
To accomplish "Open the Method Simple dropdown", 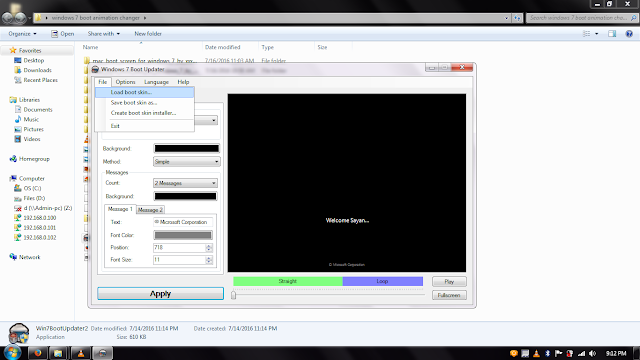I will [x=187, y=162].
